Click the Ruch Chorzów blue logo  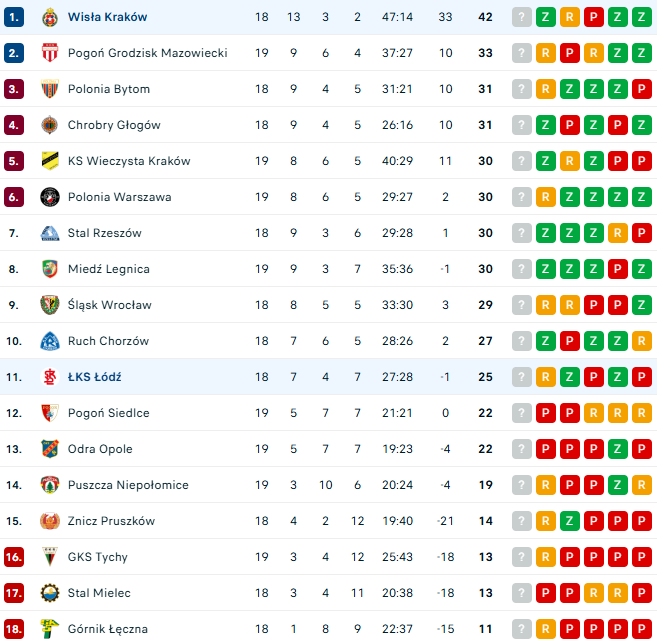pyautogui.click(x=50, y=341)
